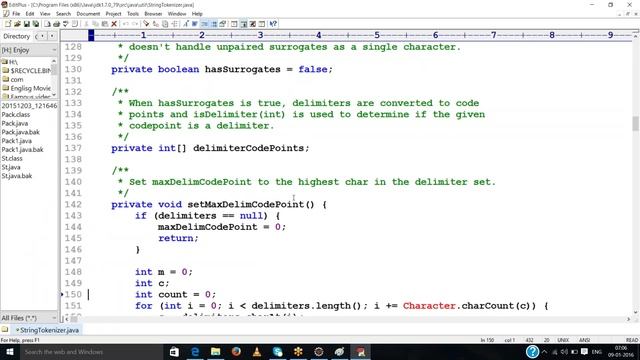Image resolution: width=640 pixels, height=360 pixels.
Task: Click the Cut scissors toolbar icon
Action: (87, 24)
